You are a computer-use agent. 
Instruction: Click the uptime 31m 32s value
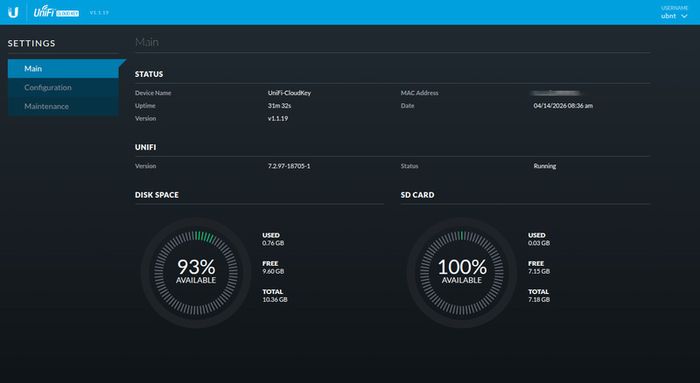coord(279,106)
